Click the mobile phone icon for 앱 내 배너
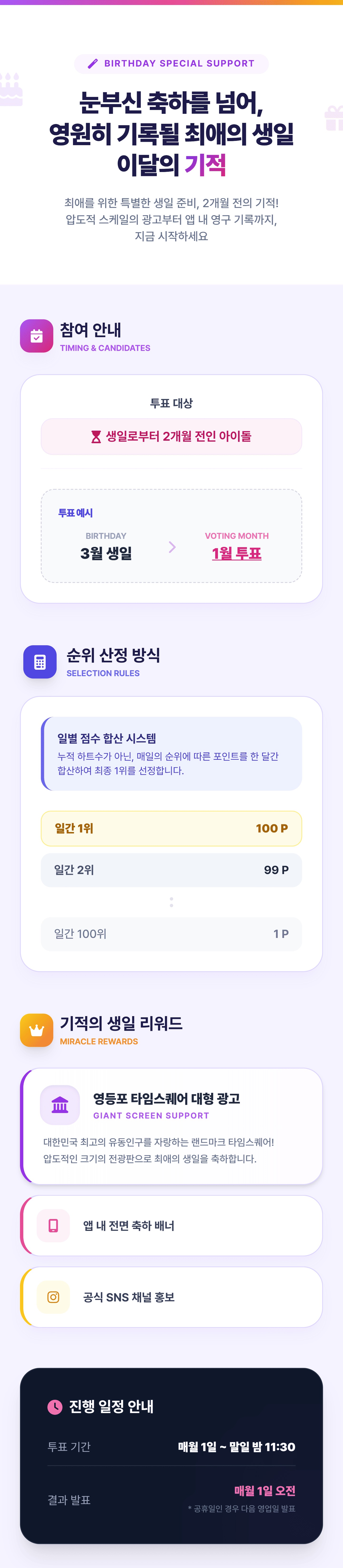 point(53,1225)
